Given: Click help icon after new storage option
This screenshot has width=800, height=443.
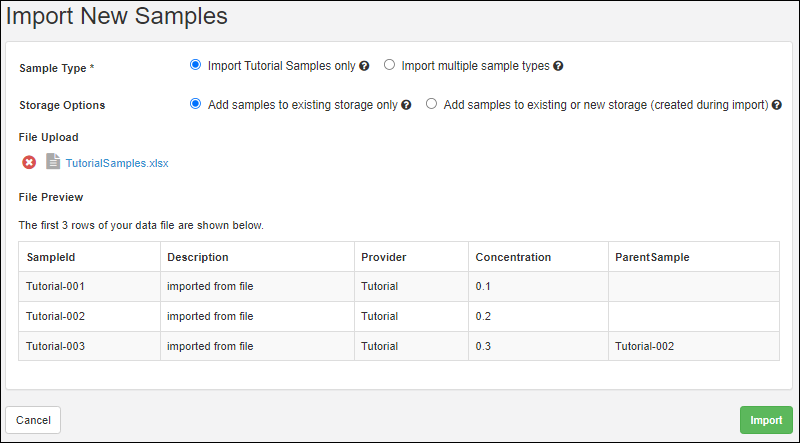Looking at the screenshot, I should click(x=776, y=105).
